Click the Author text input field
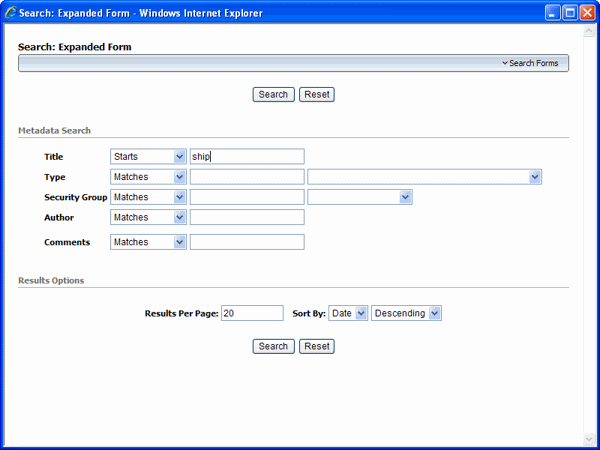Screen dimensions: 600x450 tap(247, 217)
